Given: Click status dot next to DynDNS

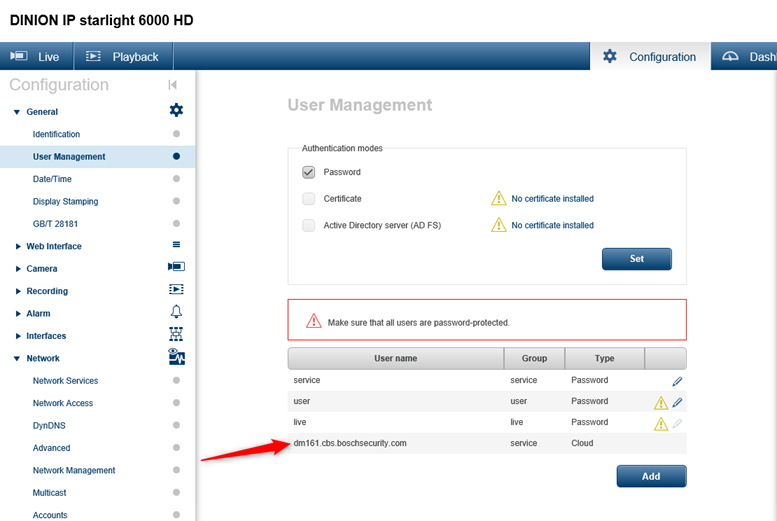Looking at the screenshot, I should [x=176, y=425].
